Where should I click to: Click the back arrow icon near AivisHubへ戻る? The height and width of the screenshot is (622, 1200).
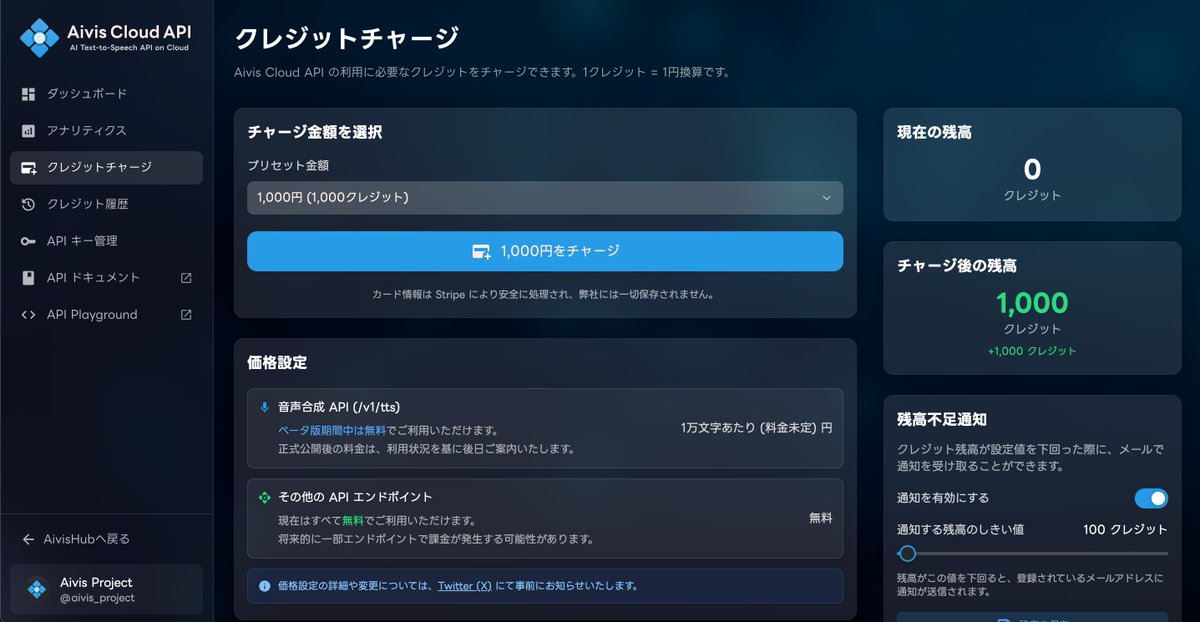tap(28, 539)
